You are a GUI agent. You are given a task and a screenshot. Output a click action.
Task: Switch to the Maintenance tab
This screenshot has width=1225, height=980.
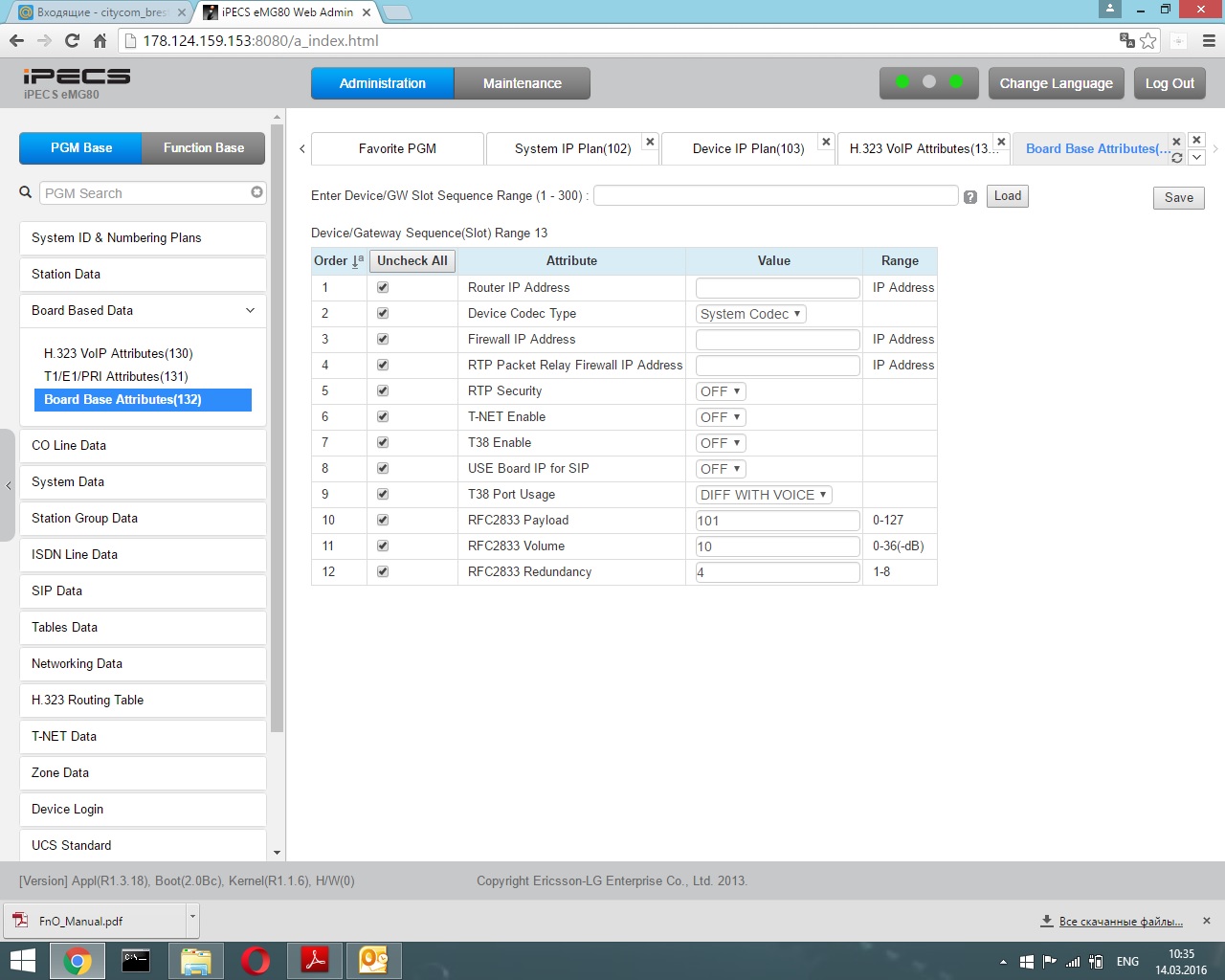click(x=522, y=83)
